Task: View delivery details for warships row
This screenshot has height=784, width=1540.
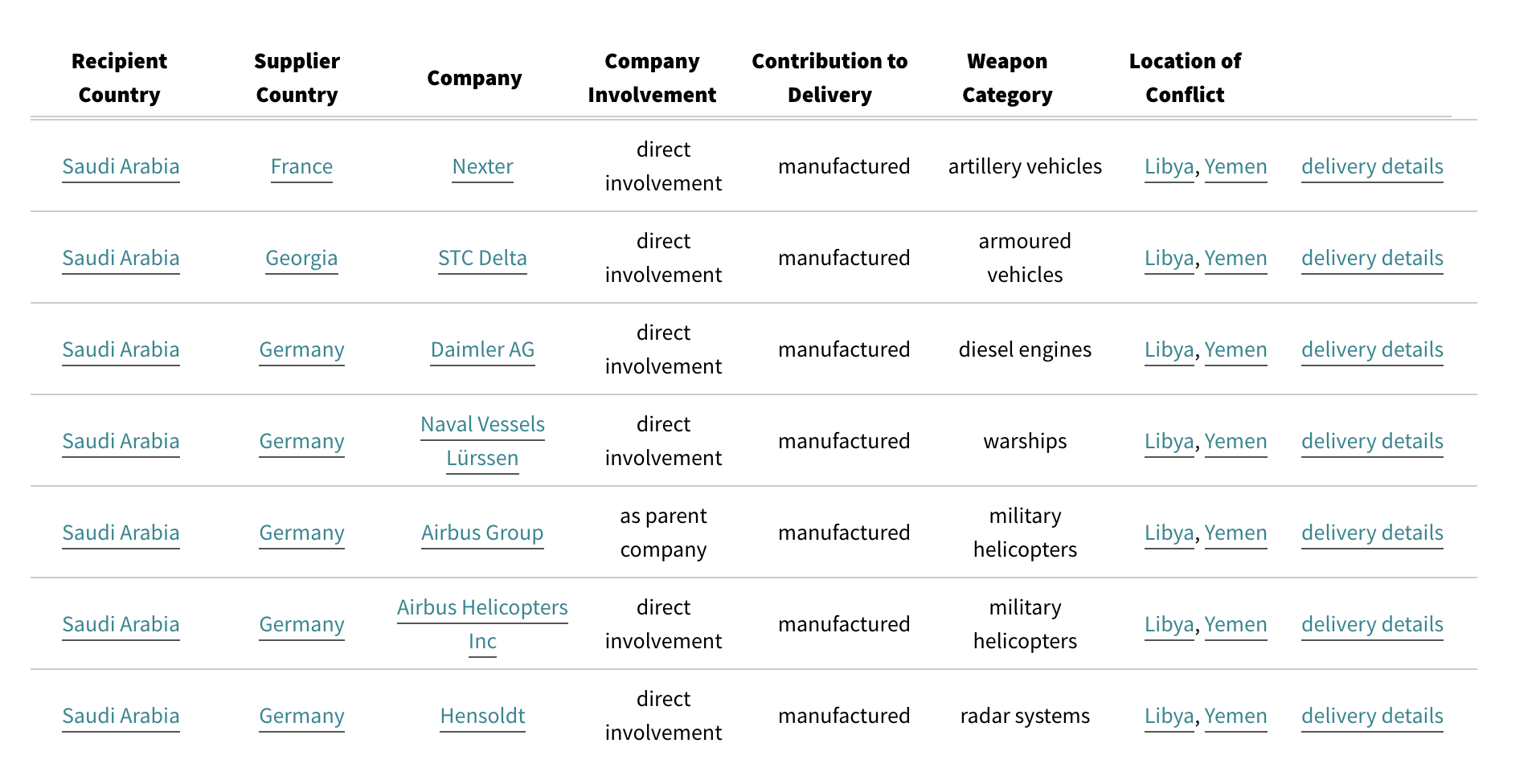Action: [x=1372, y=441]
